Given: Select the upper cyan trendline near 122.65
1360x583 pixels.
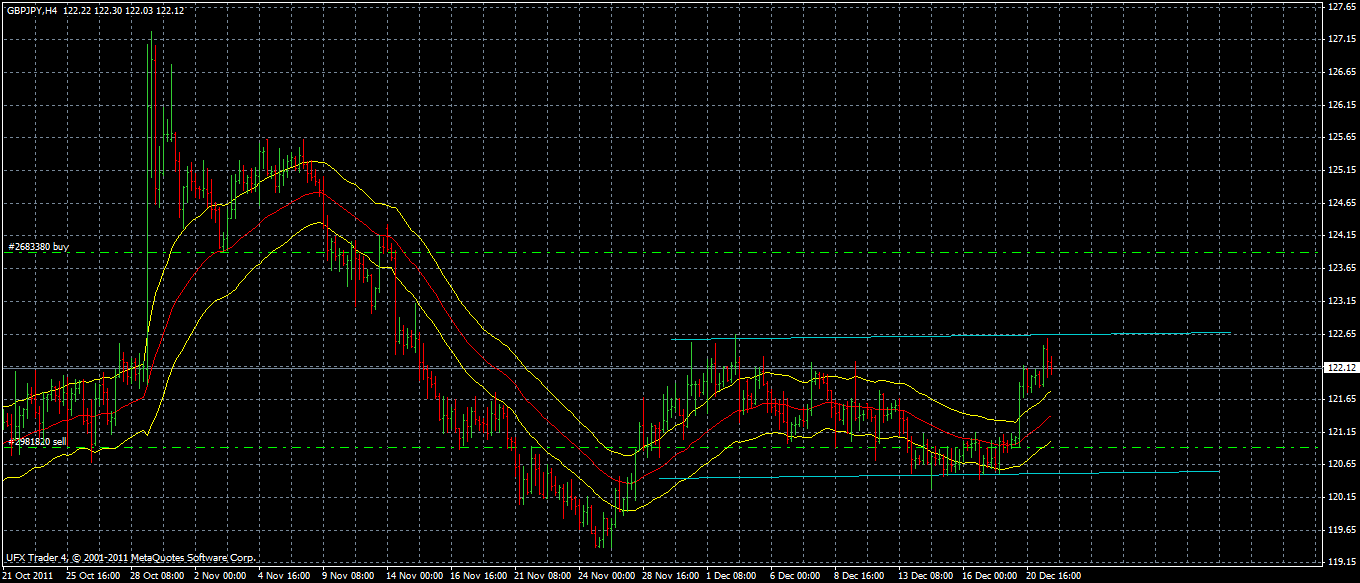Looking at the screenshot, I should tap(950, 336).
